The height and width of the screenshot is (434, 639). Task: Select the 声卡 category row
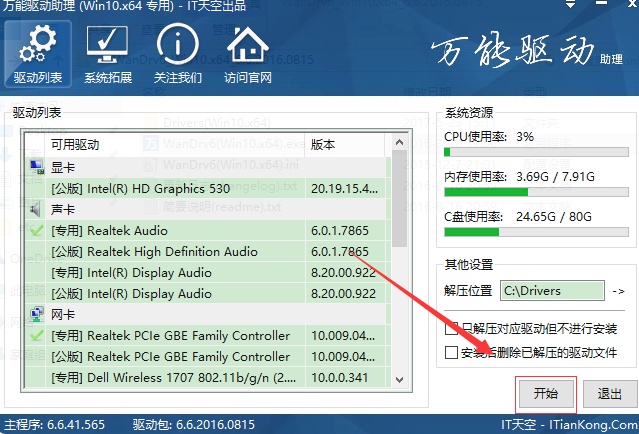207,209
